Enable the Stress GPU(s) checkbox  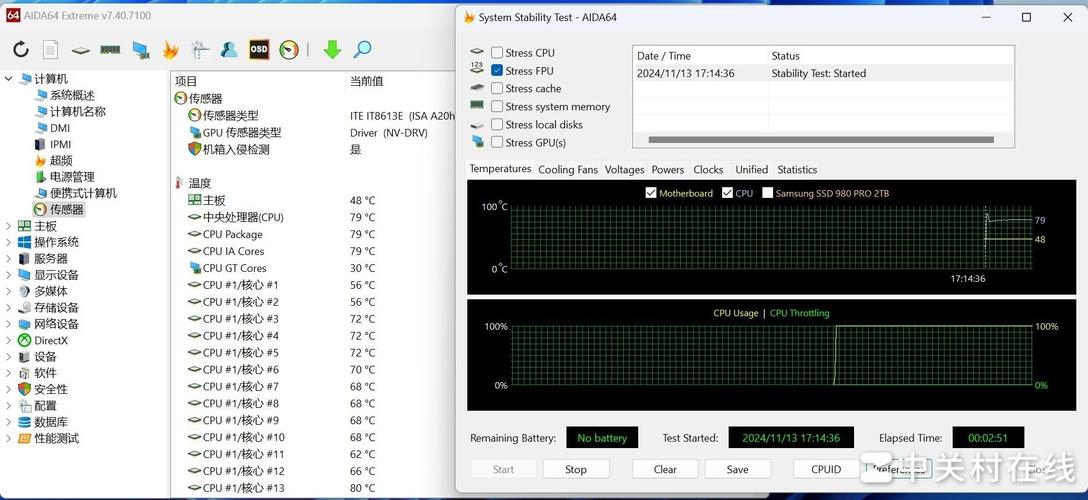(x=497, y=143)
